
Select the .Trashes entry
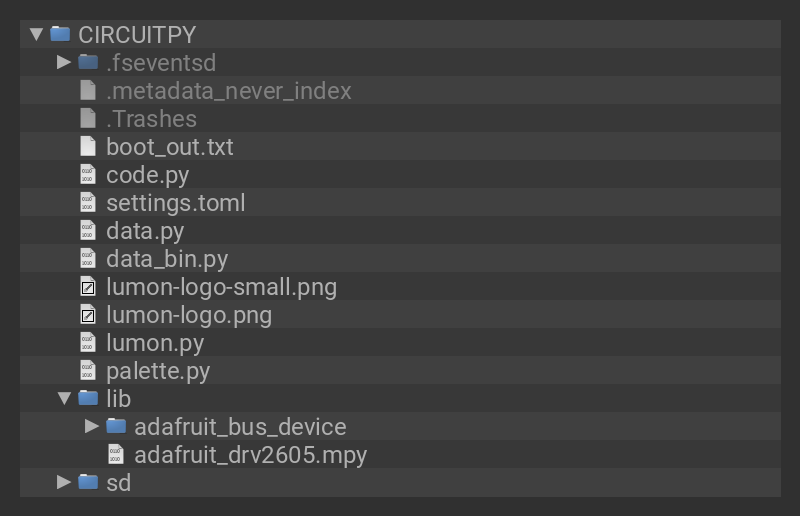[x=151, y=119]
